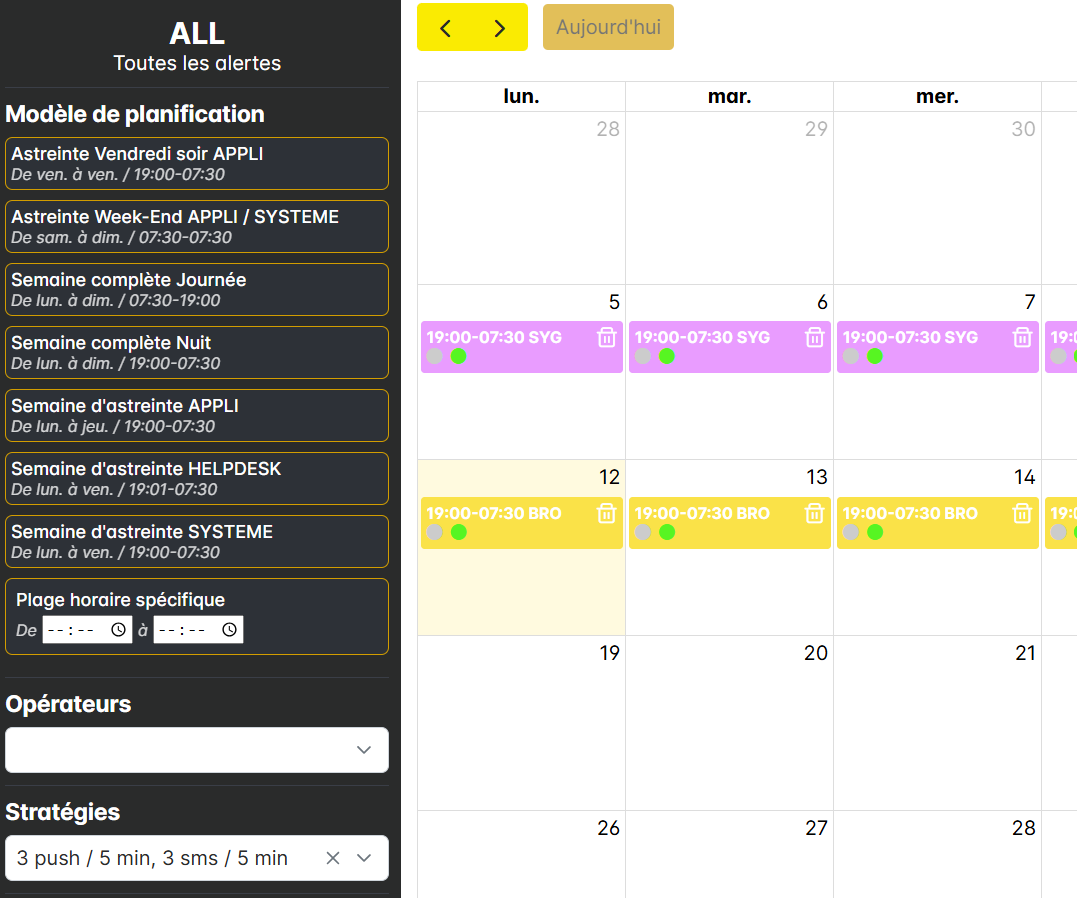Select the Astreinte Vendredi soir APPLI template
1077x898 pixels.
(197, 164)
